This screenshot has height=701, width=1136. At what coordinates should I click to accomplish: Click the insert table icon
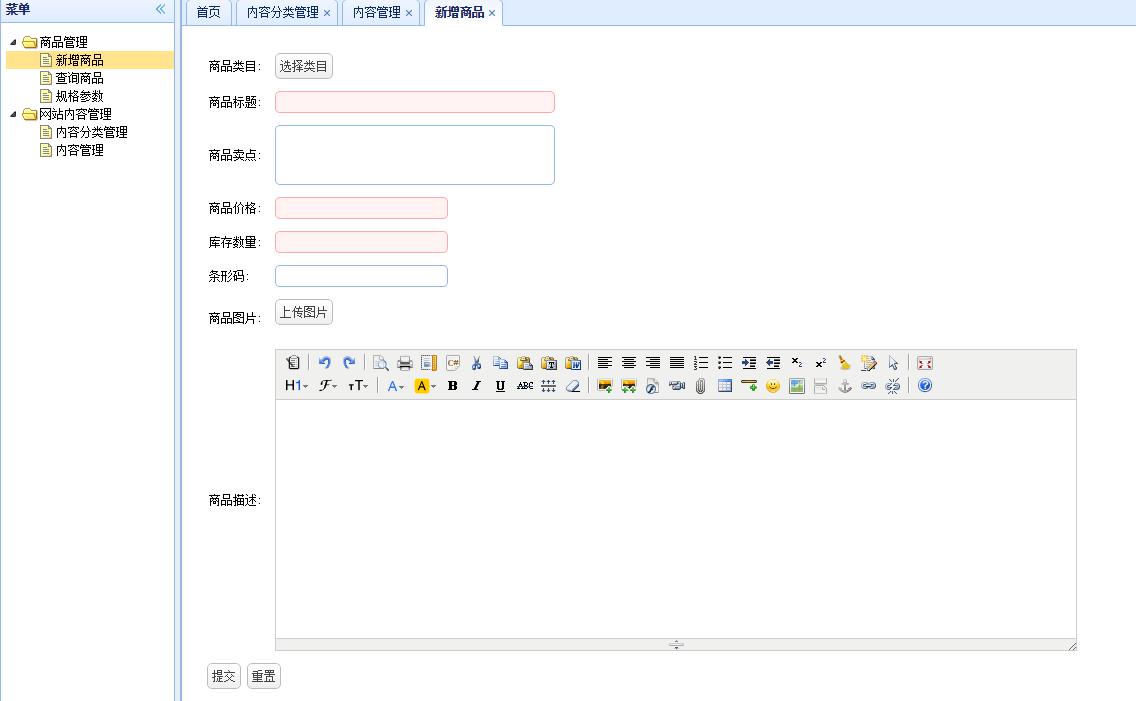[725, 386]
